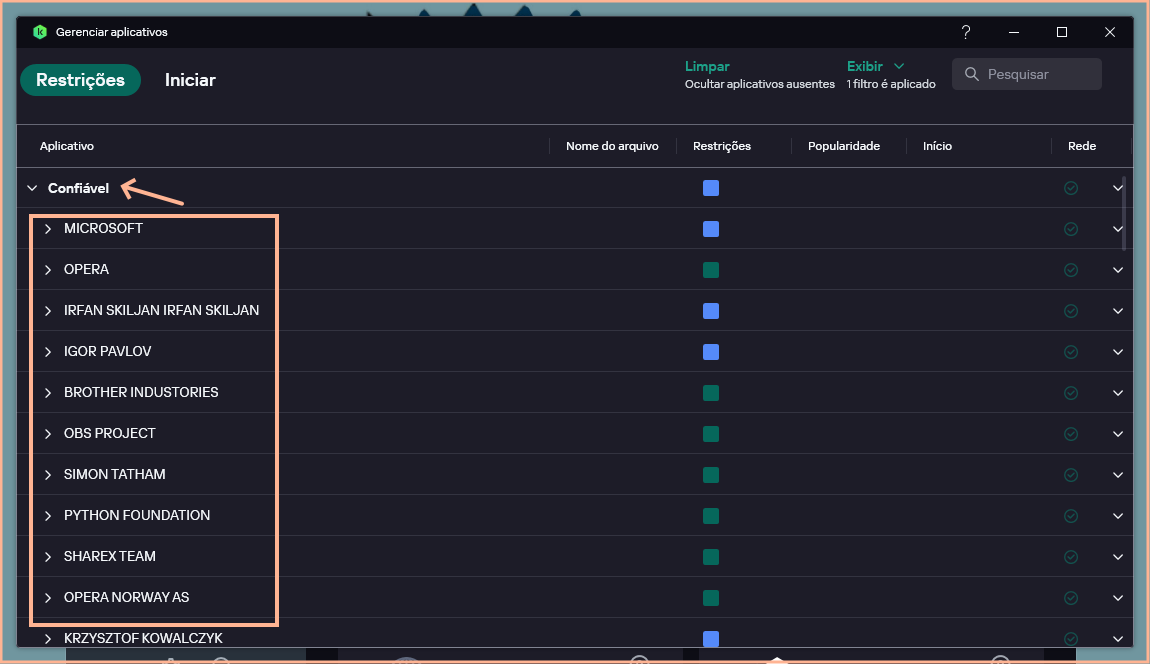Click restriction square for SHAREX TEAM
The image size is (1150, 664).
click(x=711, y=557)
